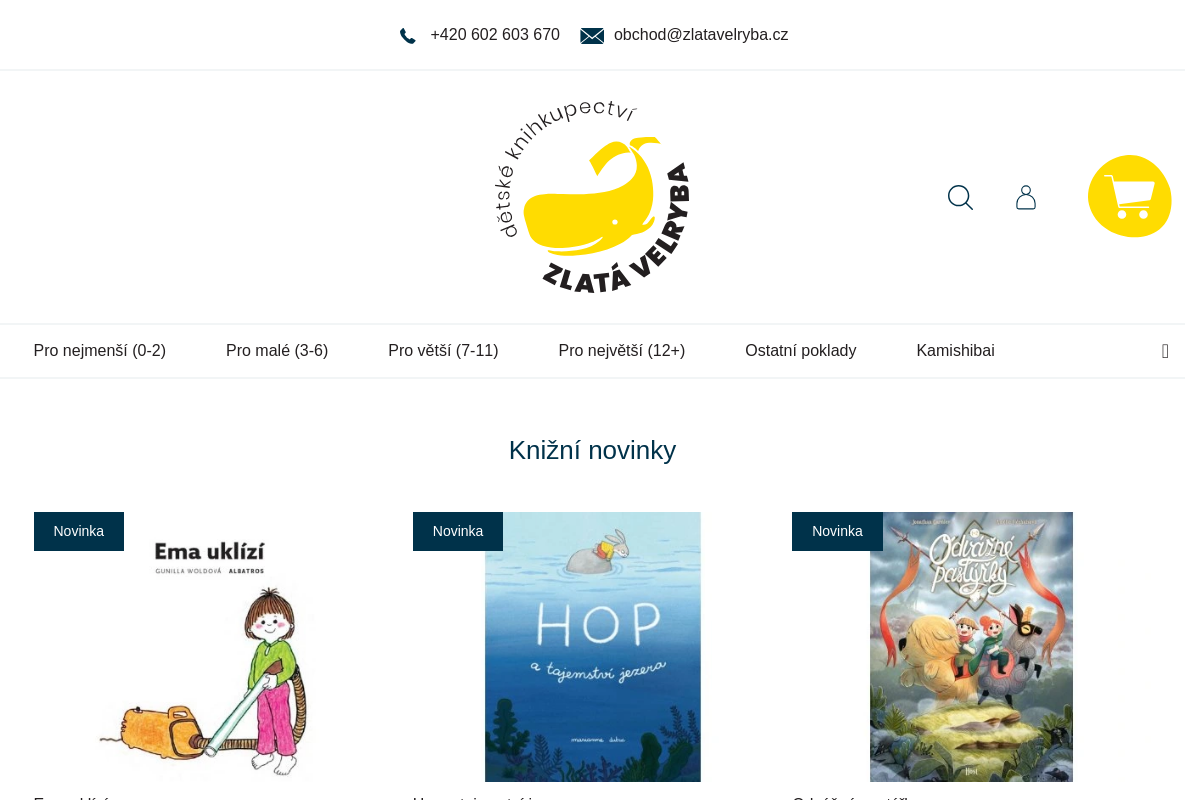
Task: Open the user account icon
Action: click(1026, 197)
